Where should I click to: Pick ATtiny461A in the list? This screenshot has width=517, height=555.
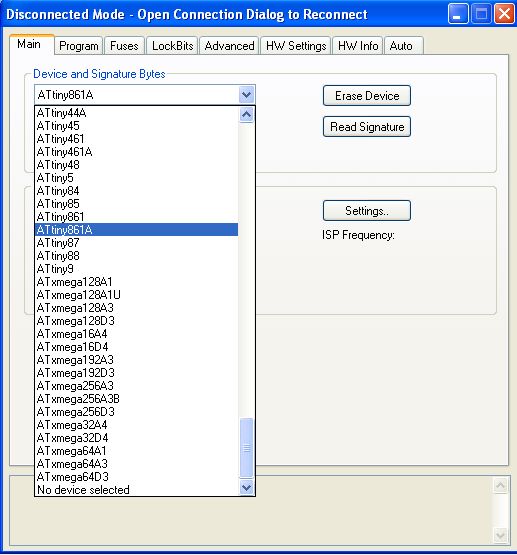pyautogui.click(x=137, y=152)
